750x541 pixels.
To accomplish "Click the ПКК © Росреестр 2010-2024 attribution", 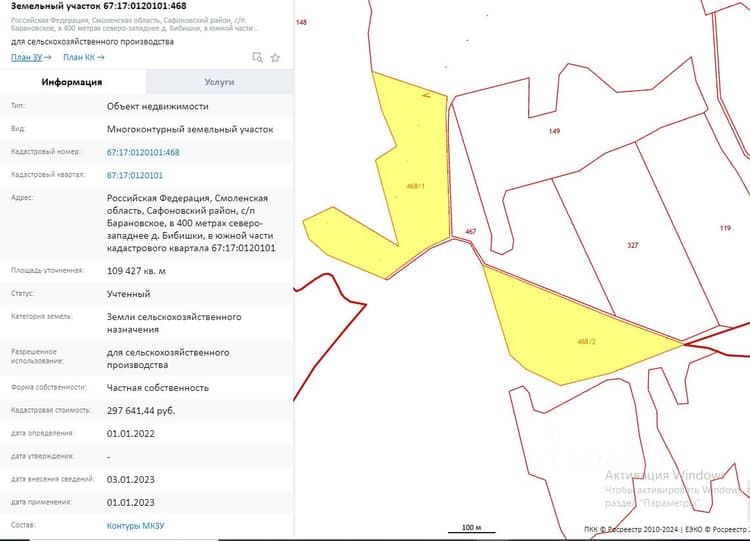I will point(631,529).
